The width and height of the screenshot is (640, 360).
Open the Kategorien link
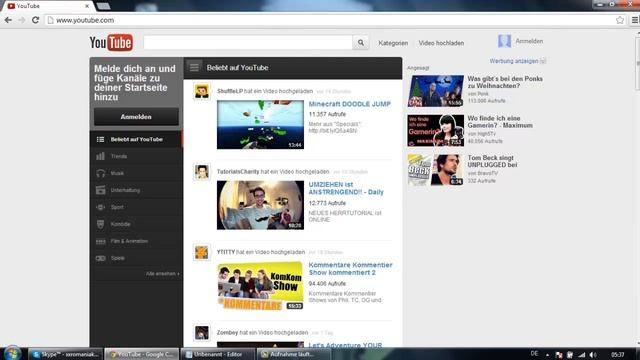pyautogui.click(x=393, y=43)
